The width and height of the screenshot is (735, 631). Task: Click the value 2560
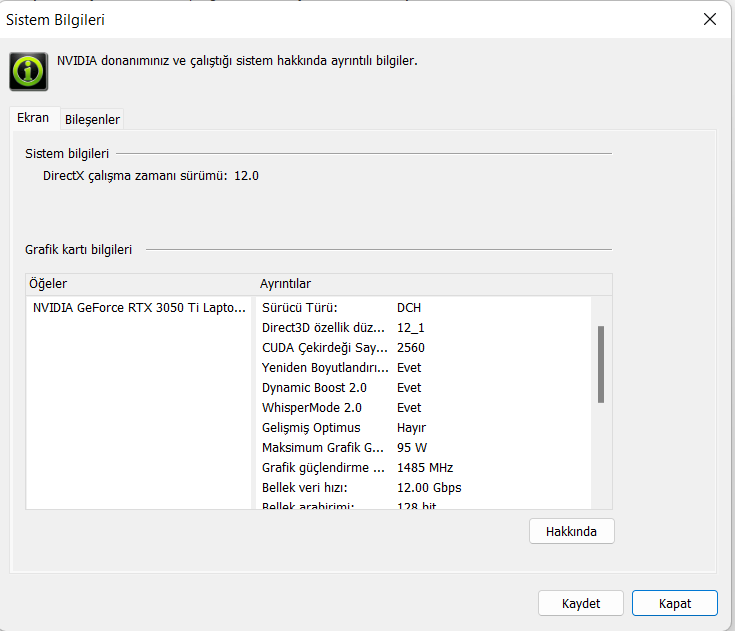[411, 348]
